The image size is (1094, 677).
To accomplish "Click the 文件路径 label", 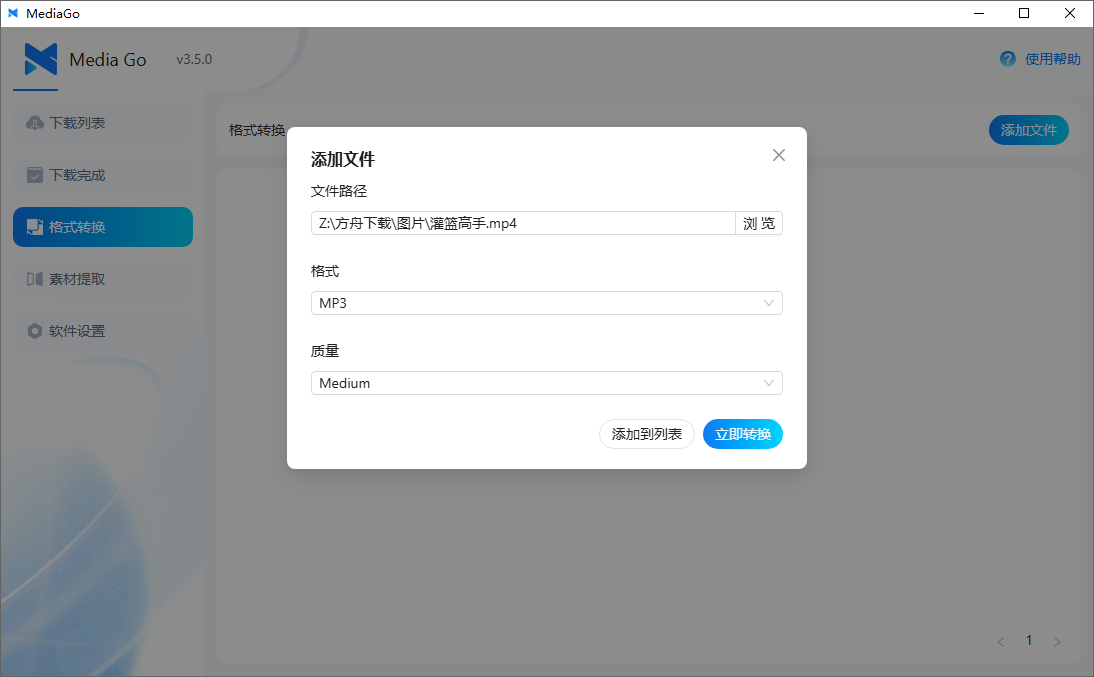I will (x=339, y=191).
